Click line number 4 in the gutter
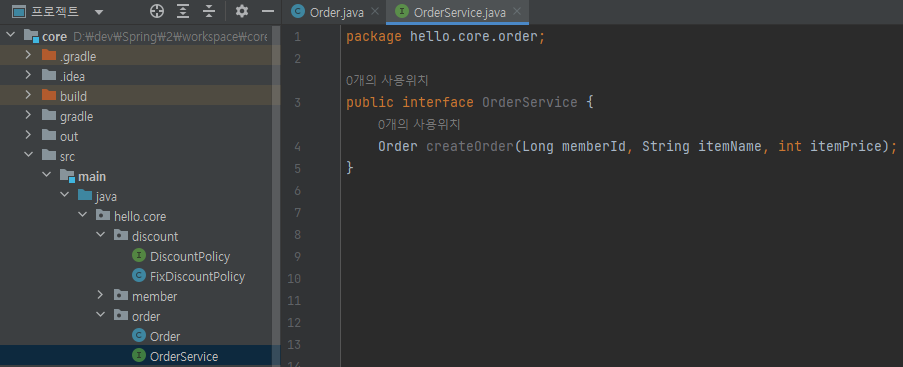This screenshot has height=367, width=903. point(297,146)
